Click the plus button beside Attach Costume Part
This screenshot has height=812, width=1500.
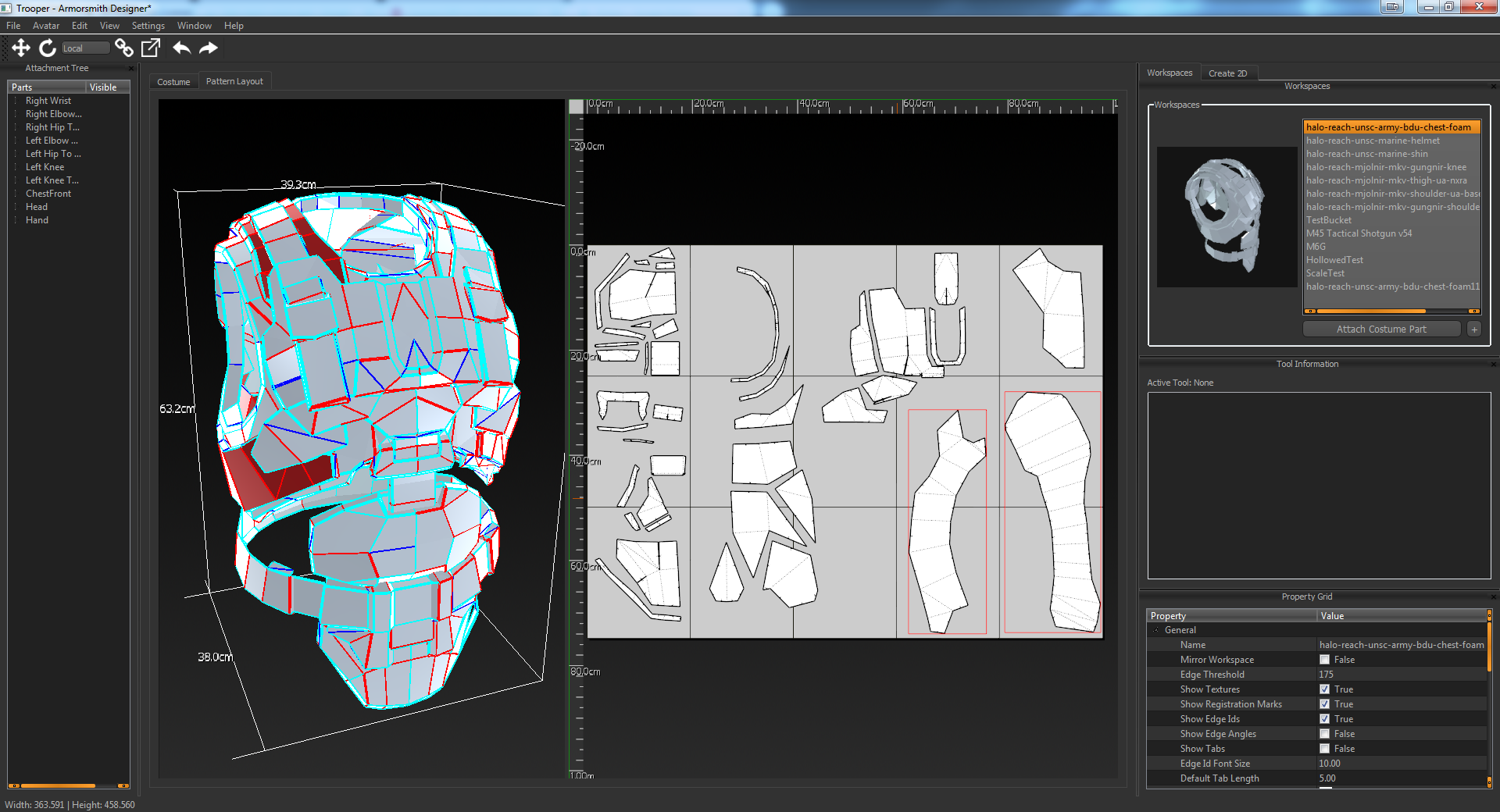click(x=1474, y=329)
